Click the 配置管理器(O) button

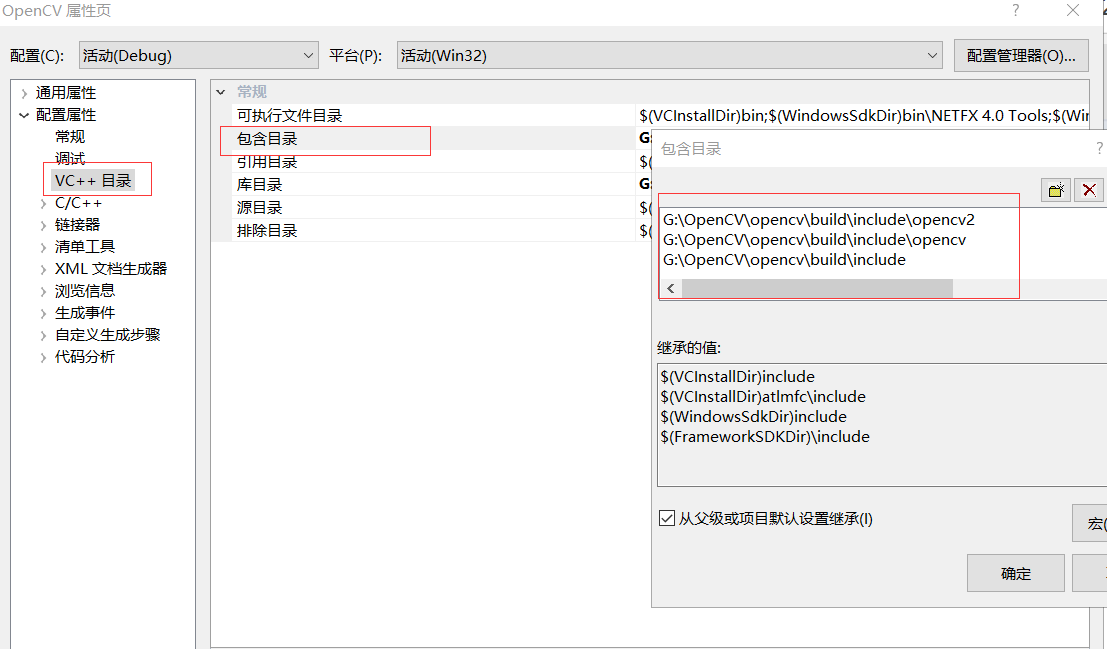1021,55
